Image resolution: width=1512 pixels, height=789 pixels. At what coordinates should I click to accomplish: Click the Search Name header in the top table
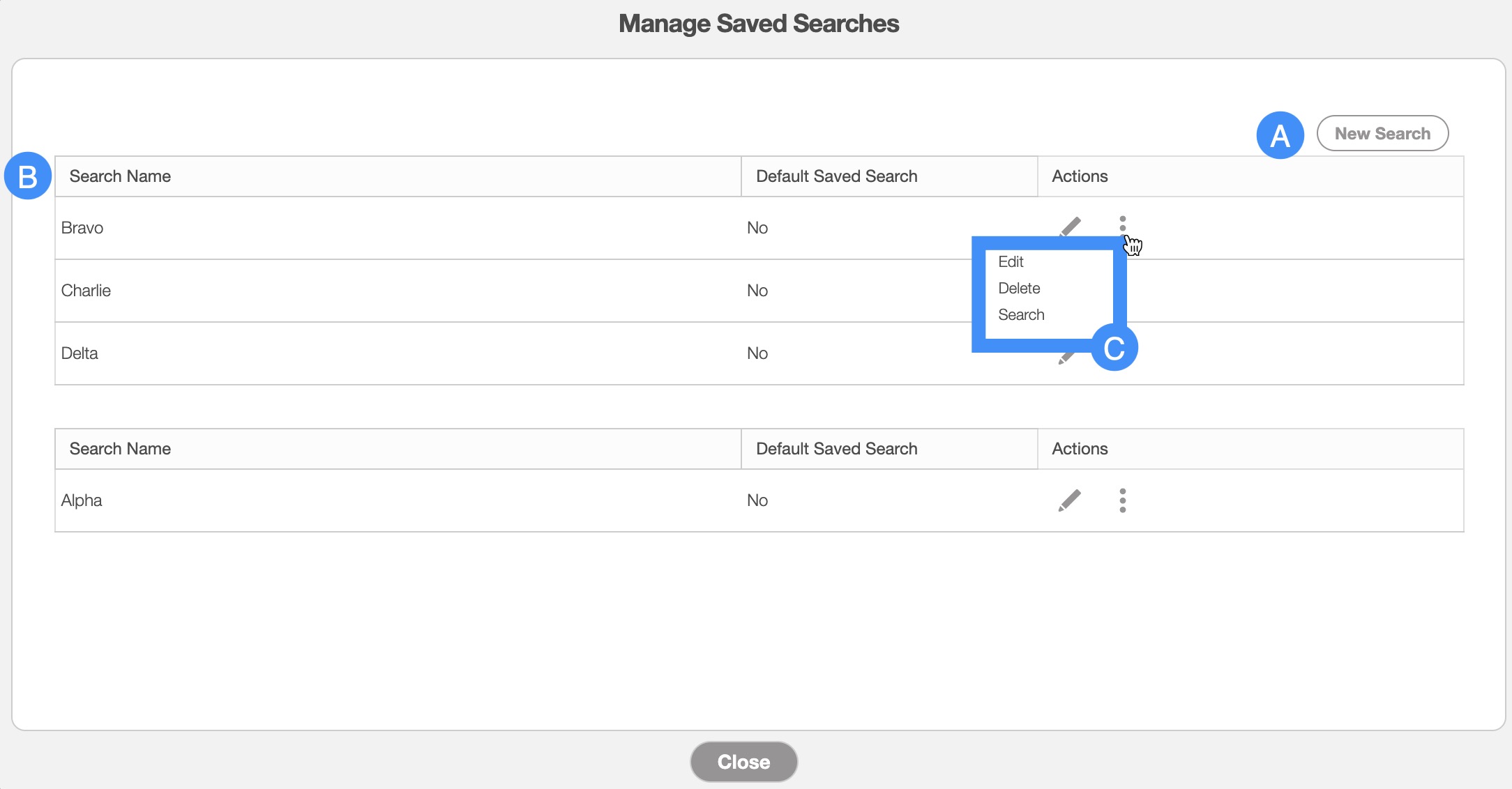pyautogui.click(x=120, y=176)
